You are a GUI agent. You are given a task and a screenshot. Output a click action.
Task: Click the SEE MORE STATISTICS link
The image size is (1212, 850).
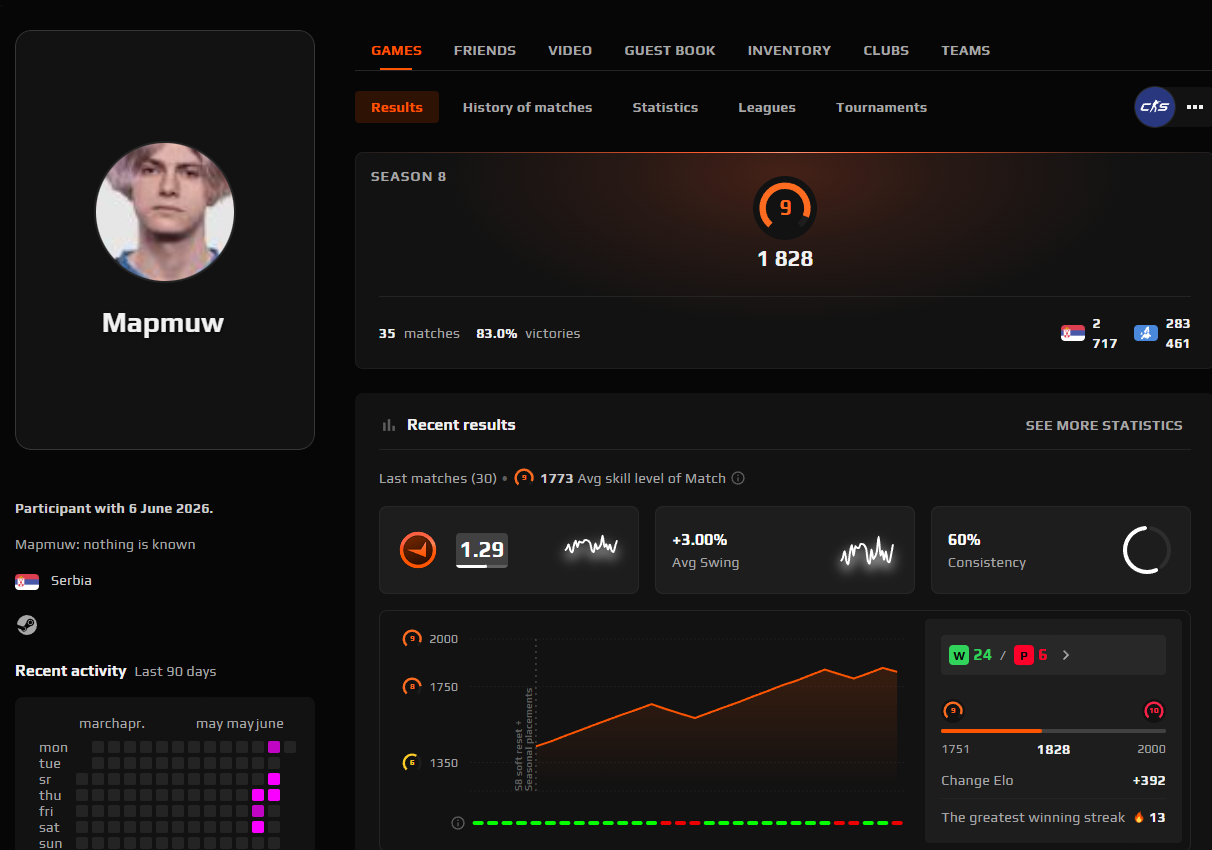pos(1104,425)
